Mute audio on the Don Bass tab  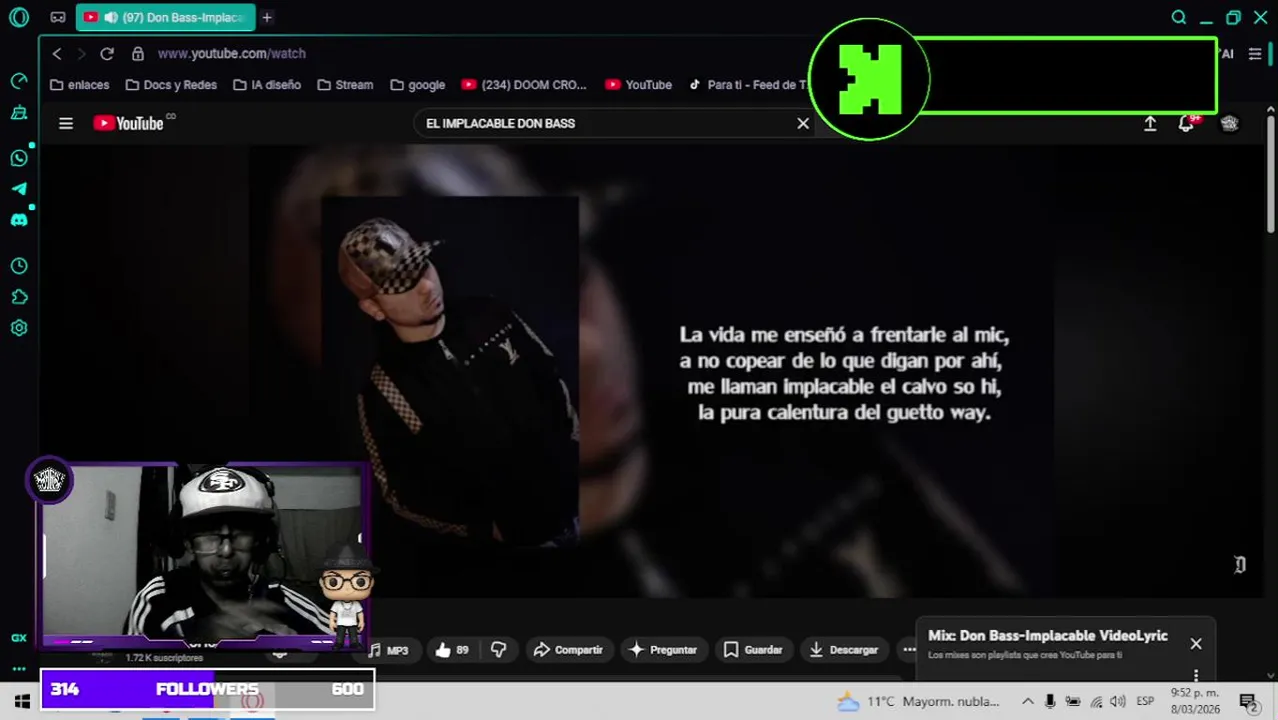tap(110, 17)
